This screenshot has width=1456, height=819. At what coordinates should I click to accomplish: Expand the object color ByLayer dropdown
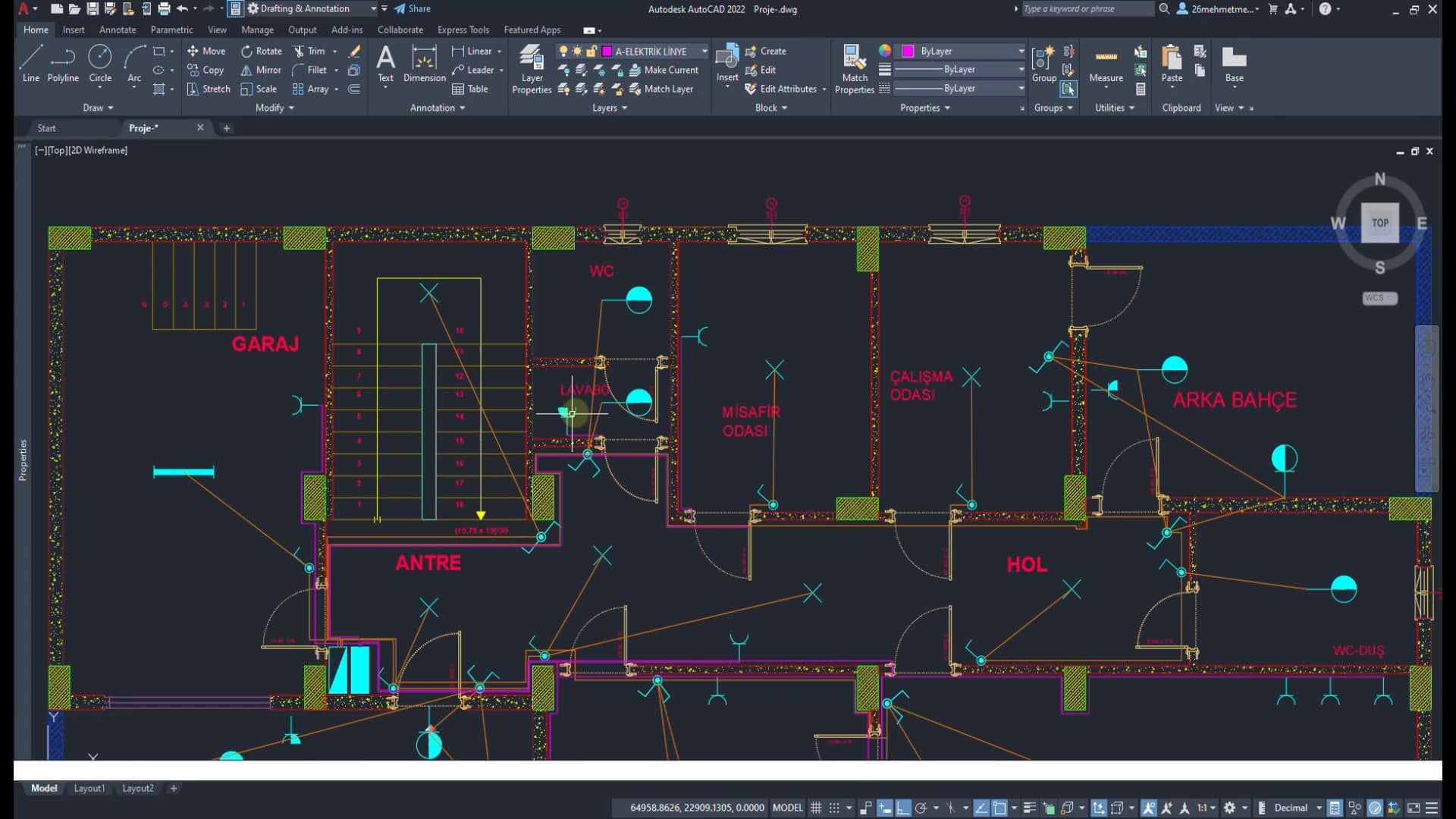(1020, 51)
